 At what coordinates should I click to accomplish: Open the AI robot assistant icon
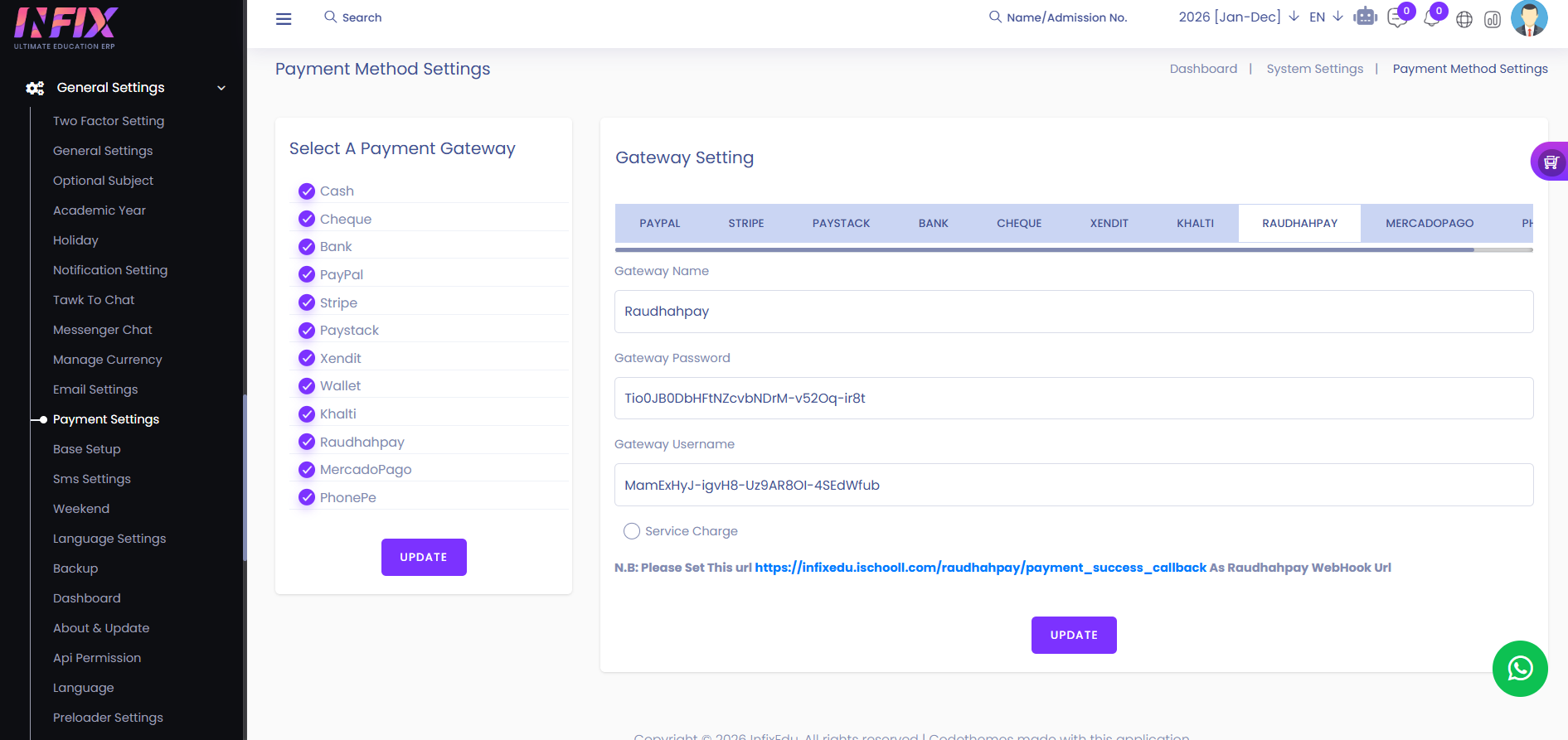pyautogui.click(x=1365, y=17)
